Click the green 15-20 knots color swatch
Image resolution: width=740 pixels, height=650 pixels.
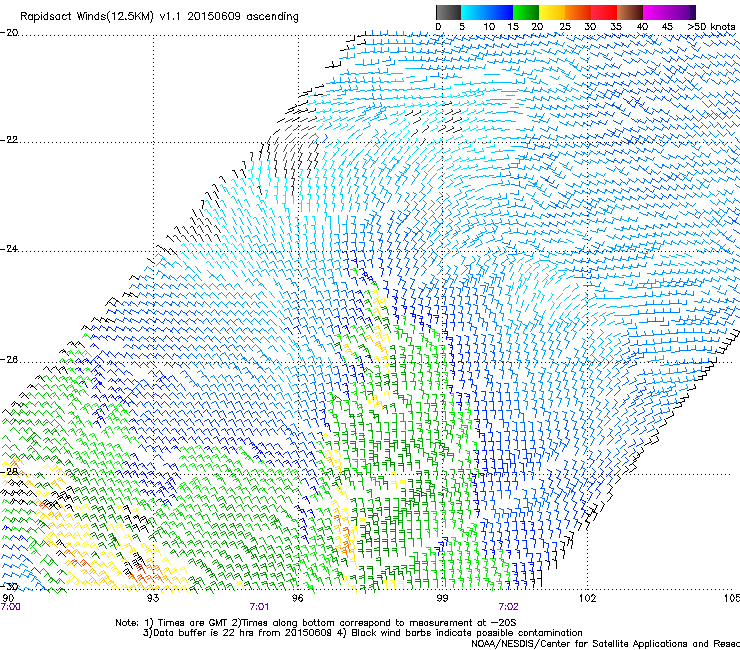526,12
